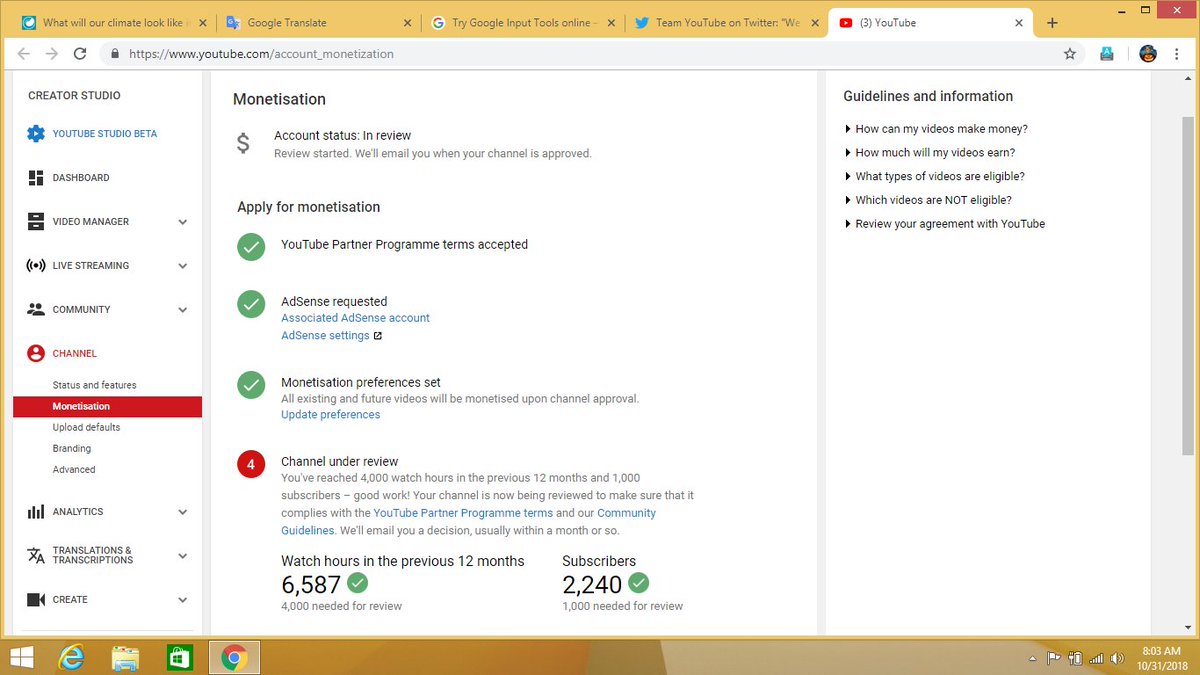This screenshot has height=675, width=1200.
Task: Expand the Create section
Action: tap(183, 600)
